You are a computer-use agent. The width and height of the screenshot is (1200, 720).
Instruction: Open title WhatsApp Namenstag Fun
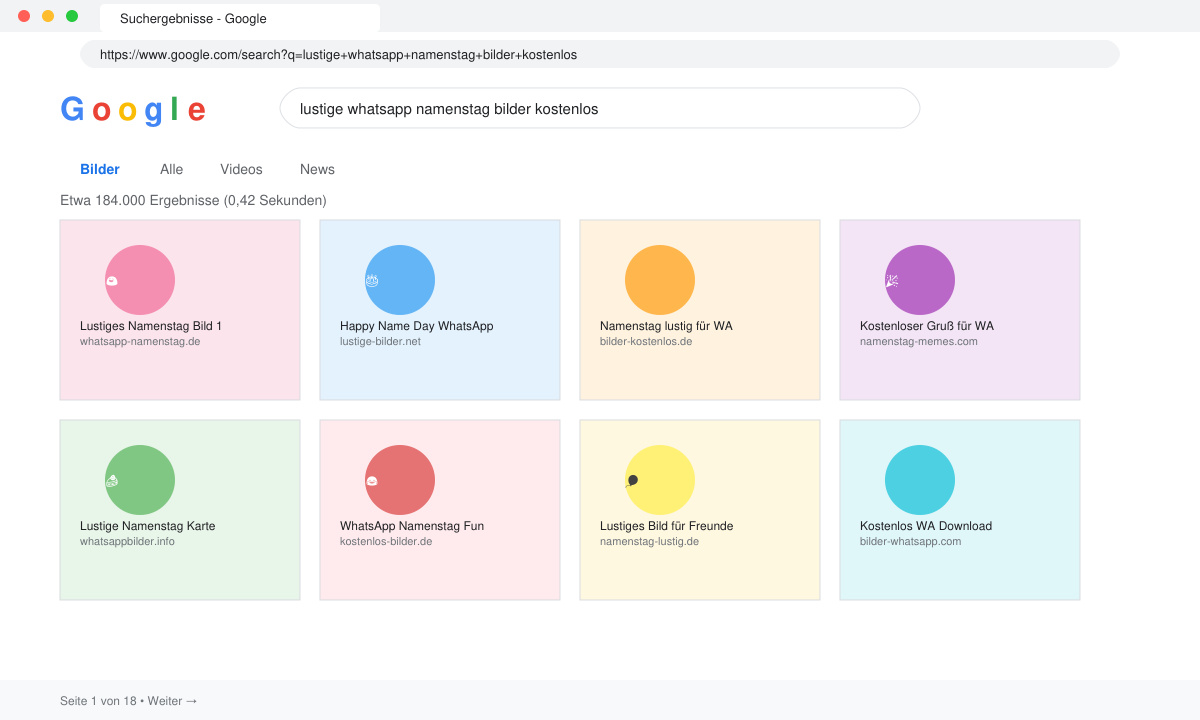coord(412,526)
